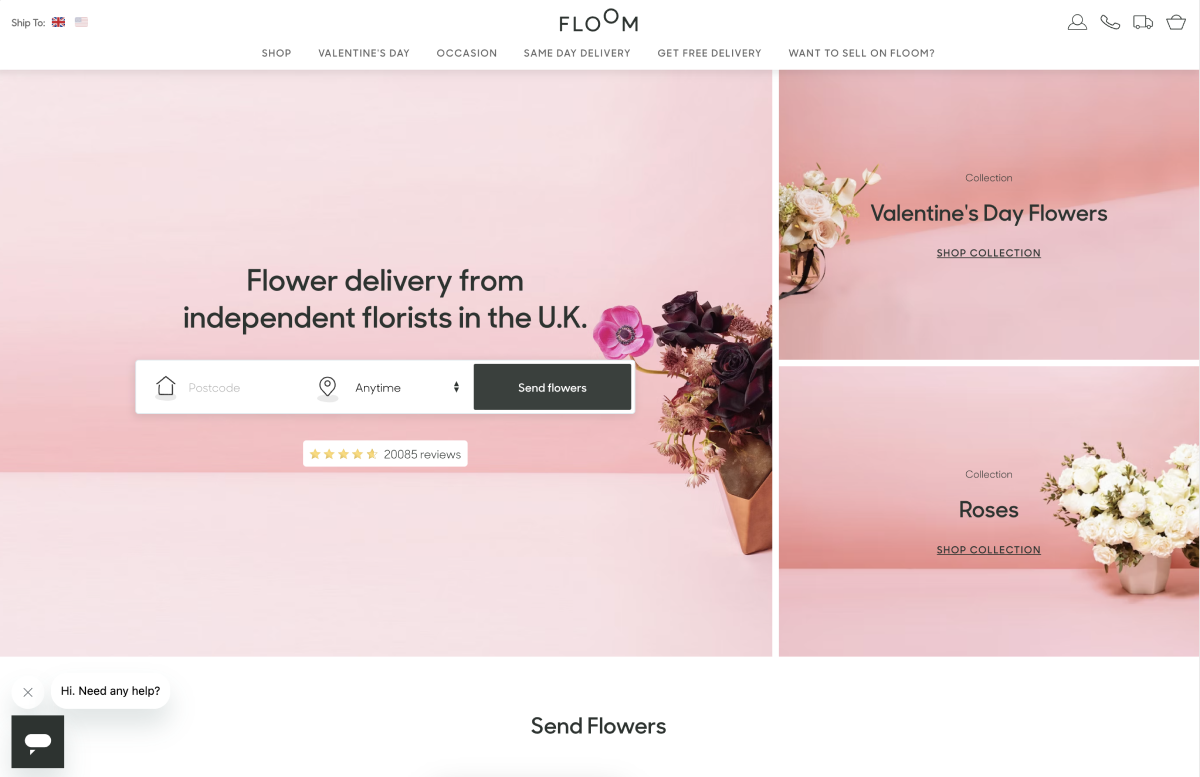Click the Send flowers button
The image size is (1200, 777).
coord(552,387)
